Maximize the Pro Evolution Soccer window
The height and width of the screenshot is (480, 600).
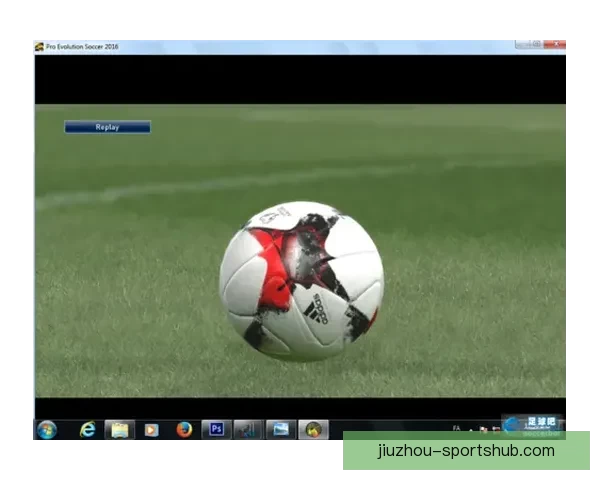537,45
